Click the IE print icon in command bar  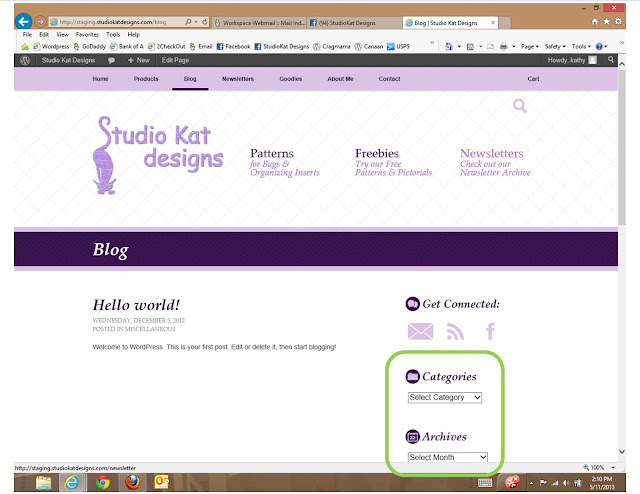pos(504,47)
